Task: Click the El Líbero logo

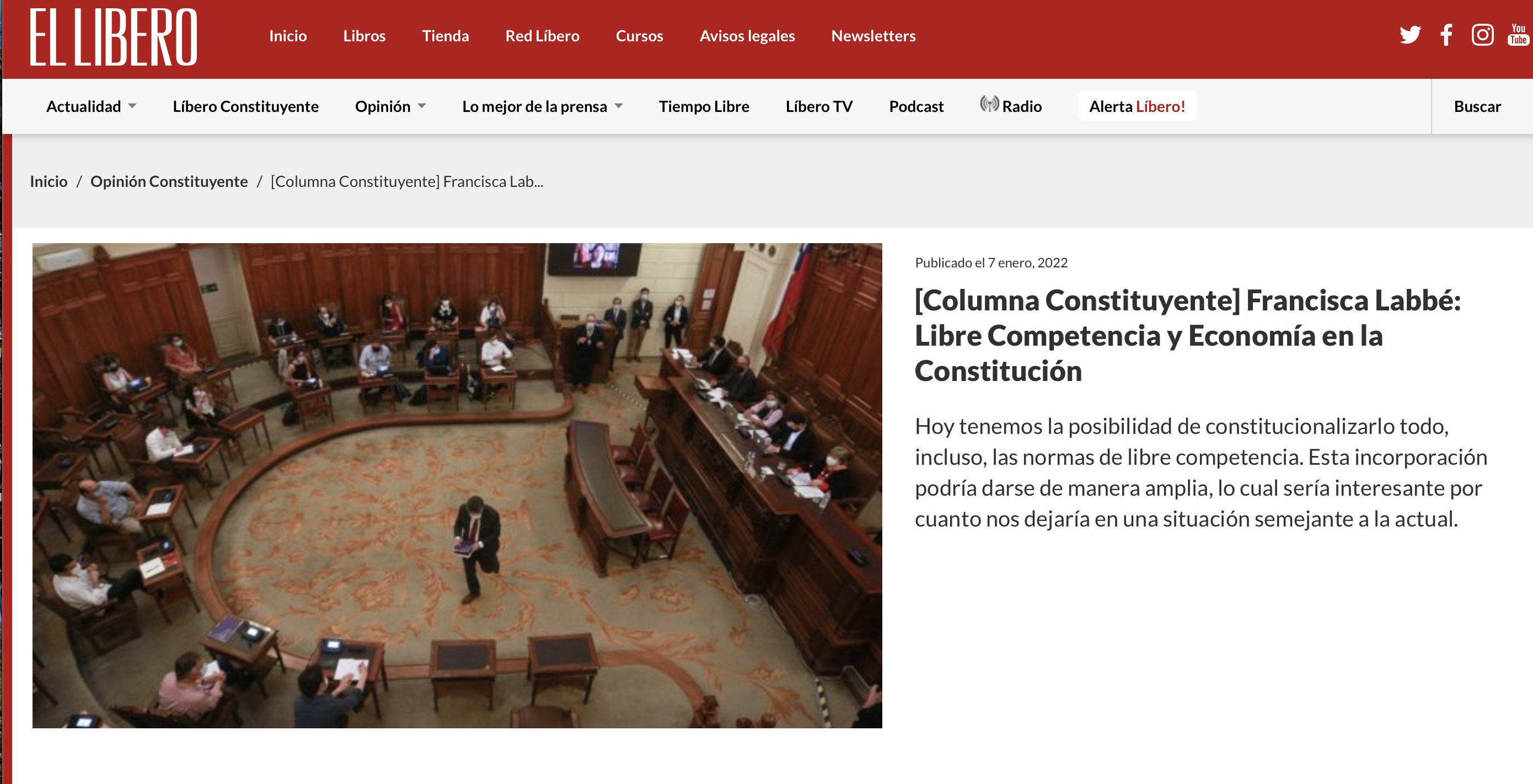Action: pyautogui.click(x=113, y=37)
